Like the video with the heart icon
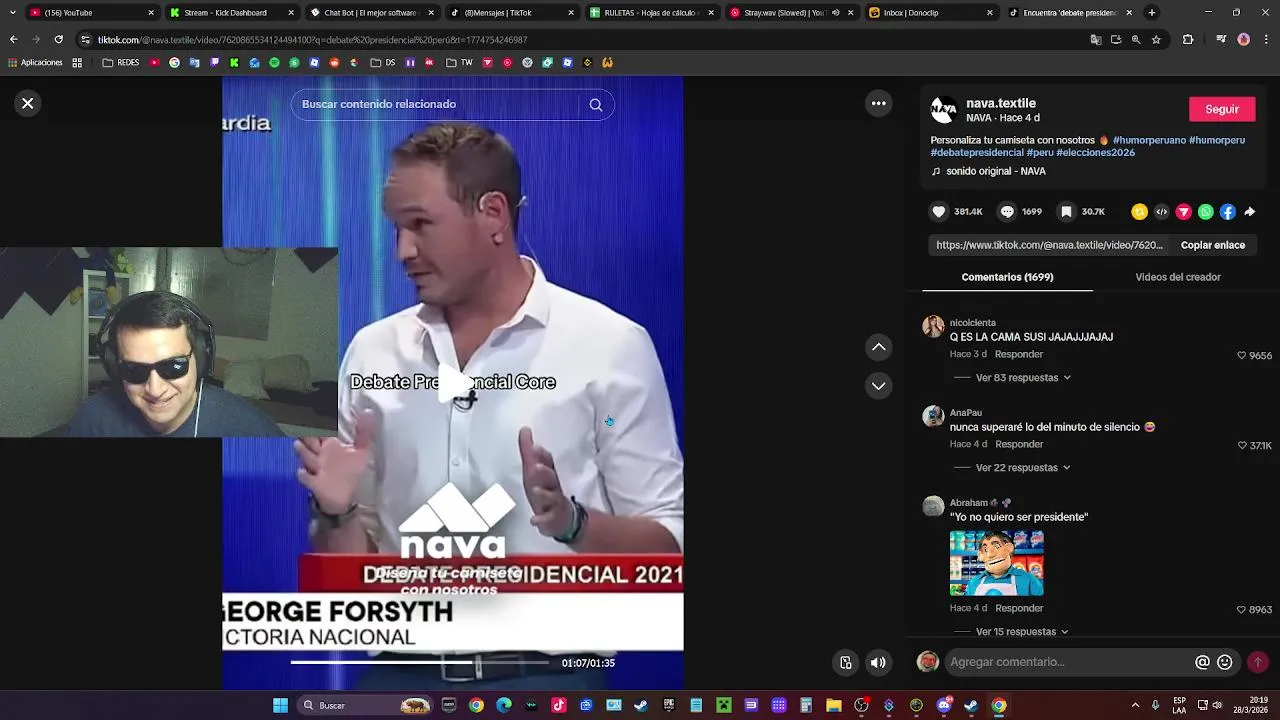 click(x=939, y=212)
